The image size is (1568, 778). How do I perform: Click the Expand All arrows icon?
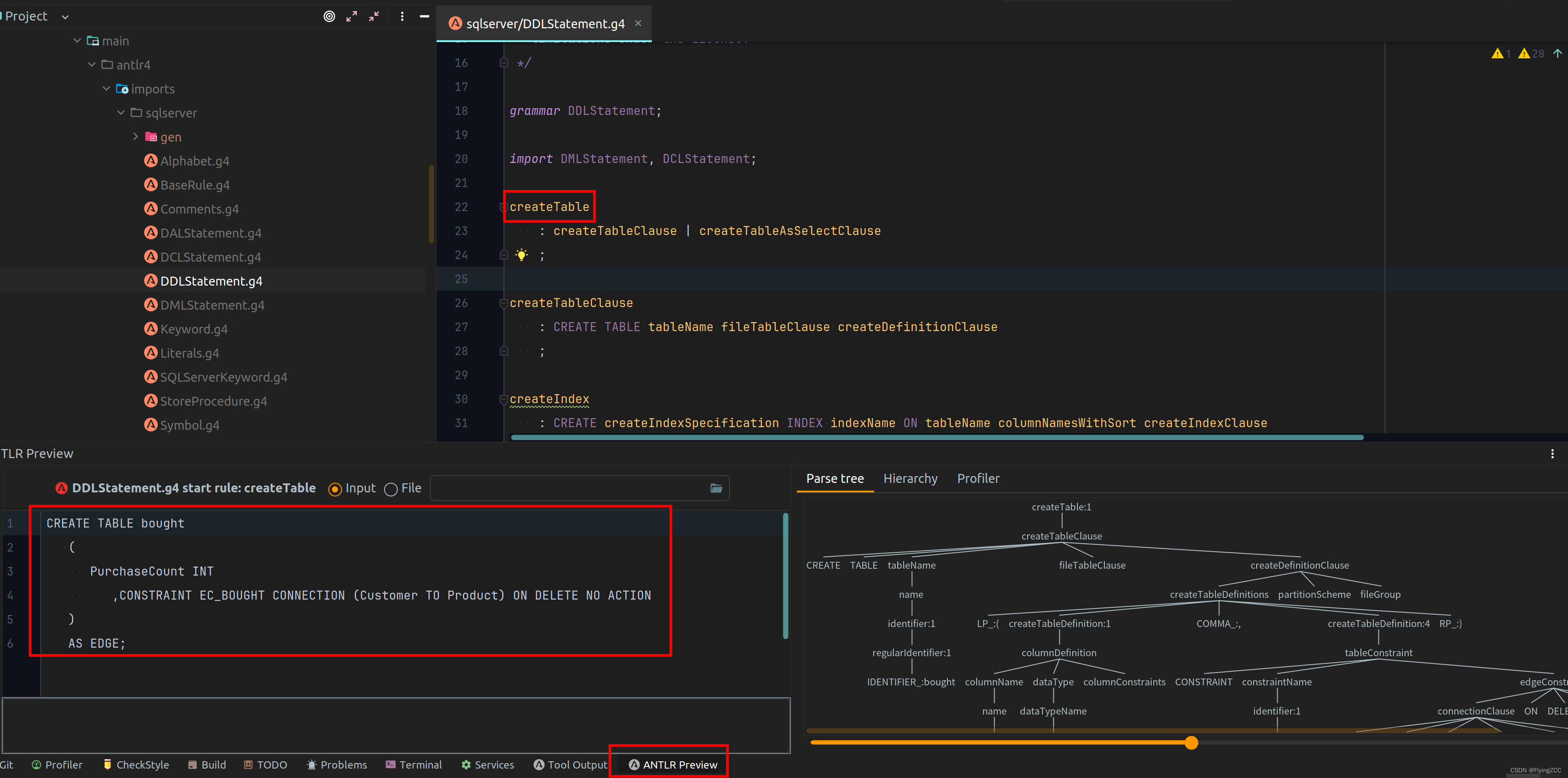click(x=352, y=16)
